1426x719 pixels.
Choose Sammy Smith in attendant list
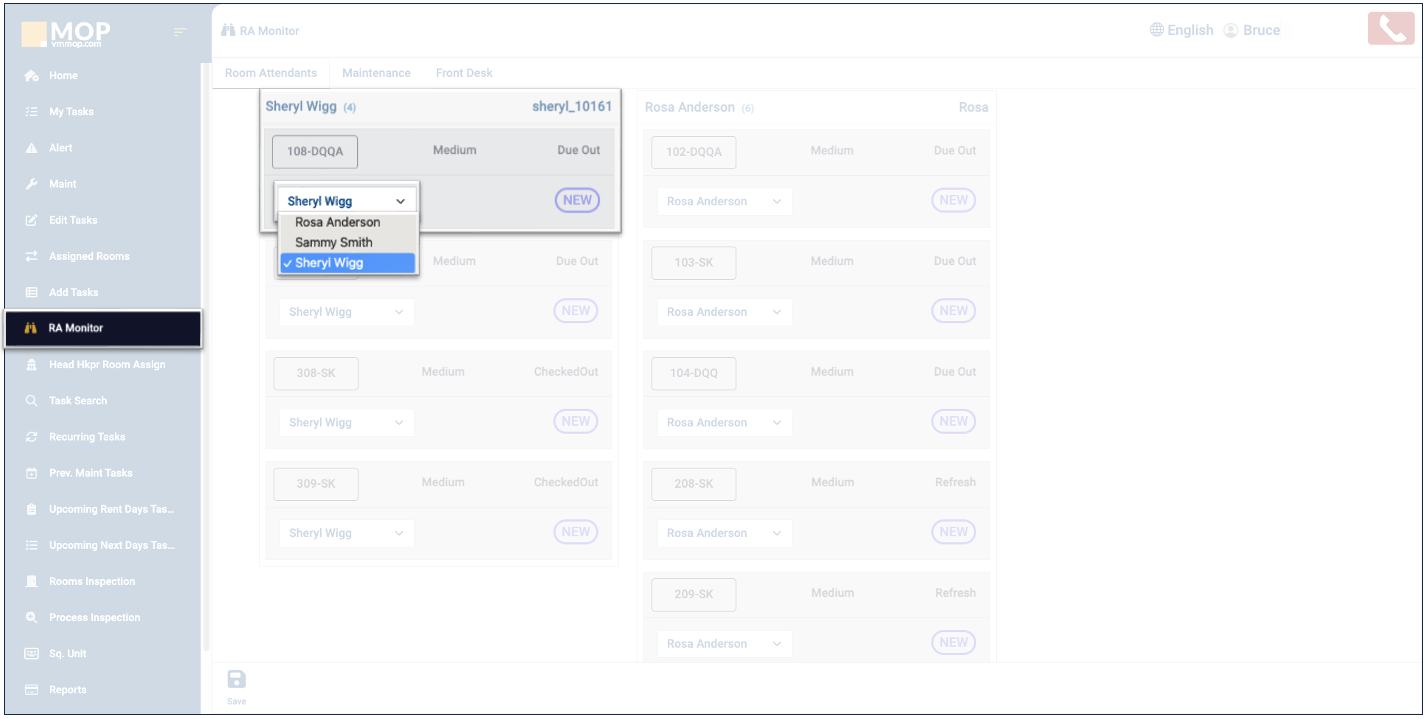[334, 242]
